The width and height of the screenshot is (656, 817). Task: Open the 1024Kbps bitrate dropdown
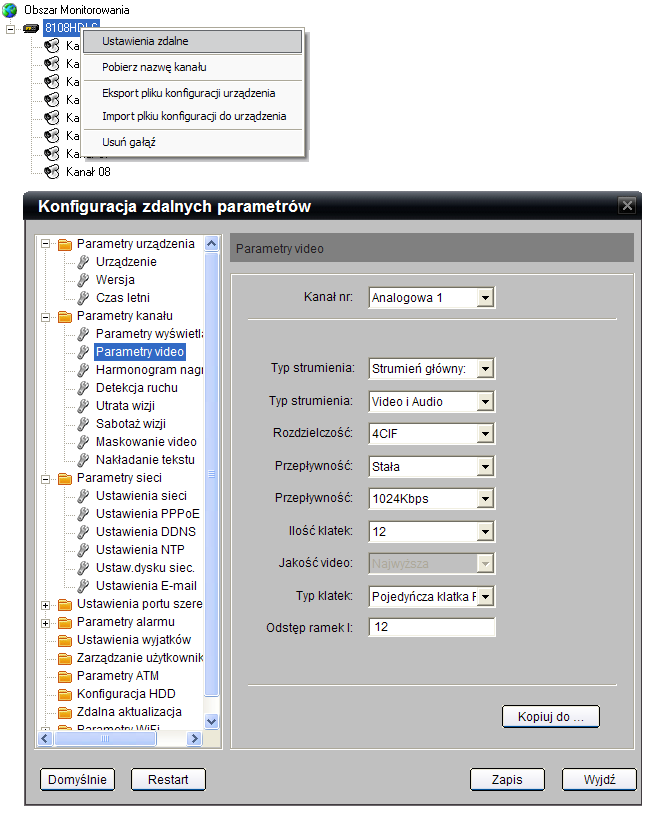[x=485, y=499]
